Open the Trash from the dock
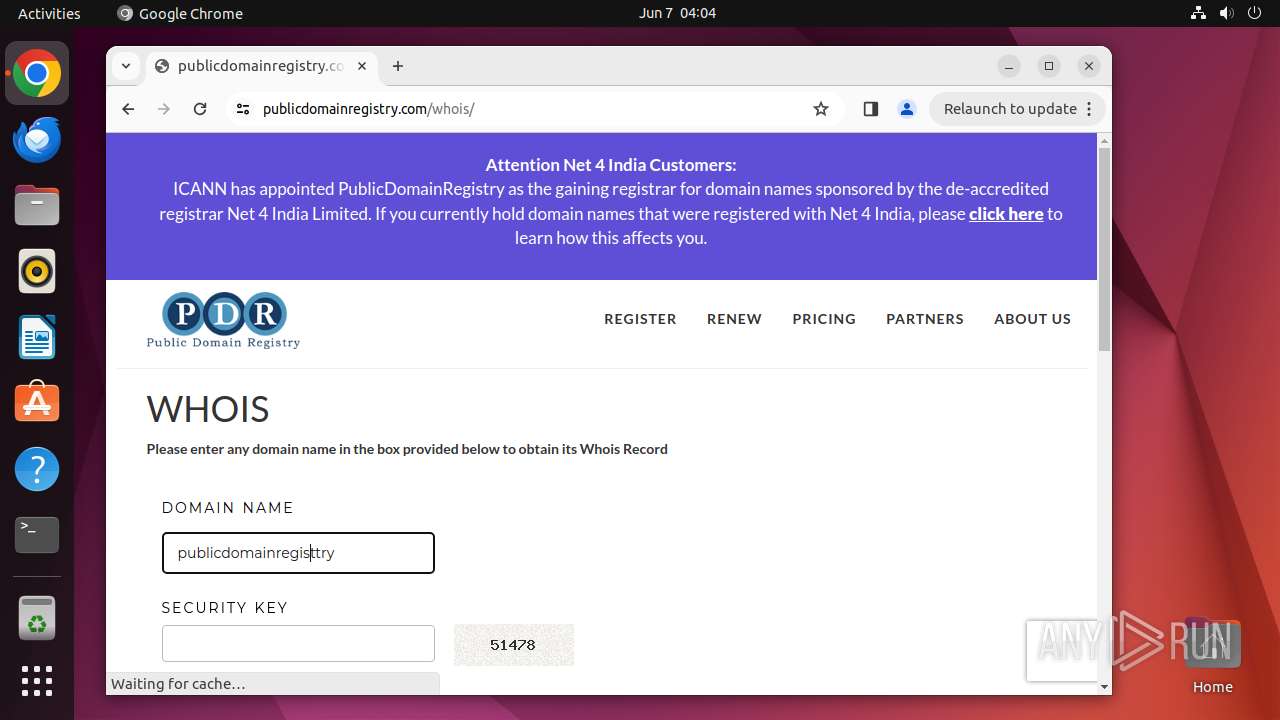The image size is (1280, 720). 37,618
